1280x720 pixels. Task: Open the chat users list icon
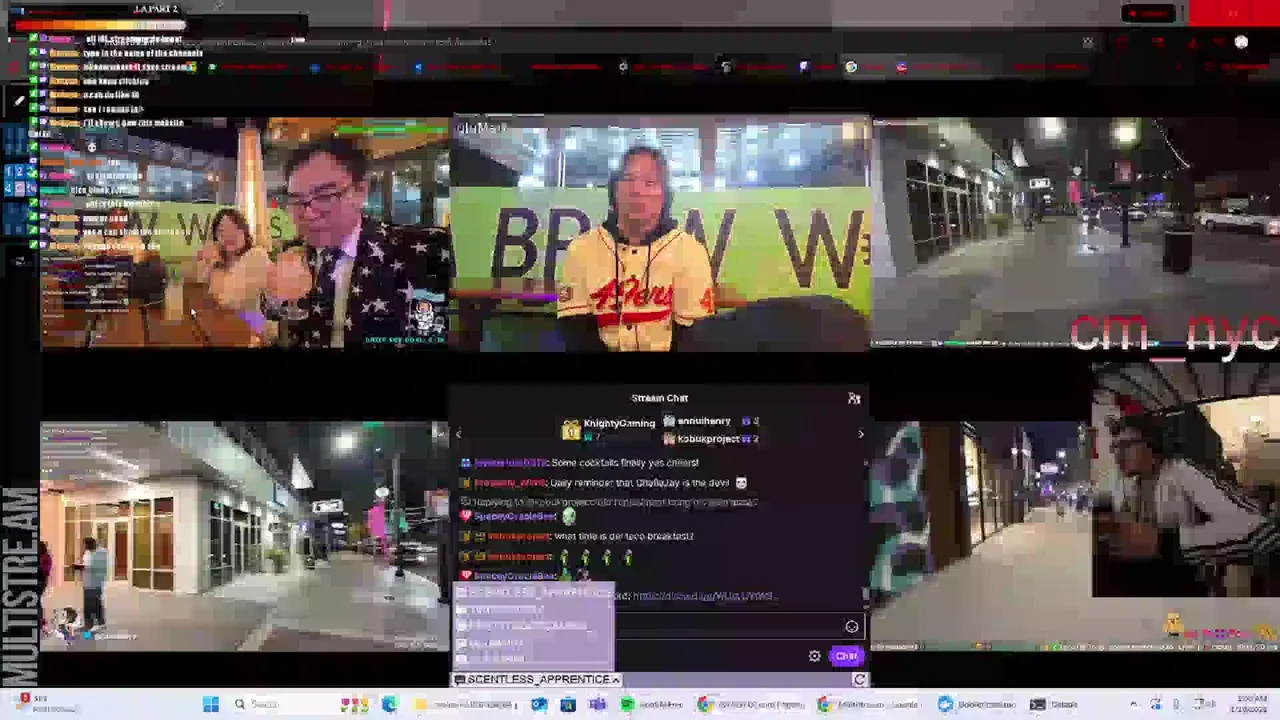(x=854, y=398)
